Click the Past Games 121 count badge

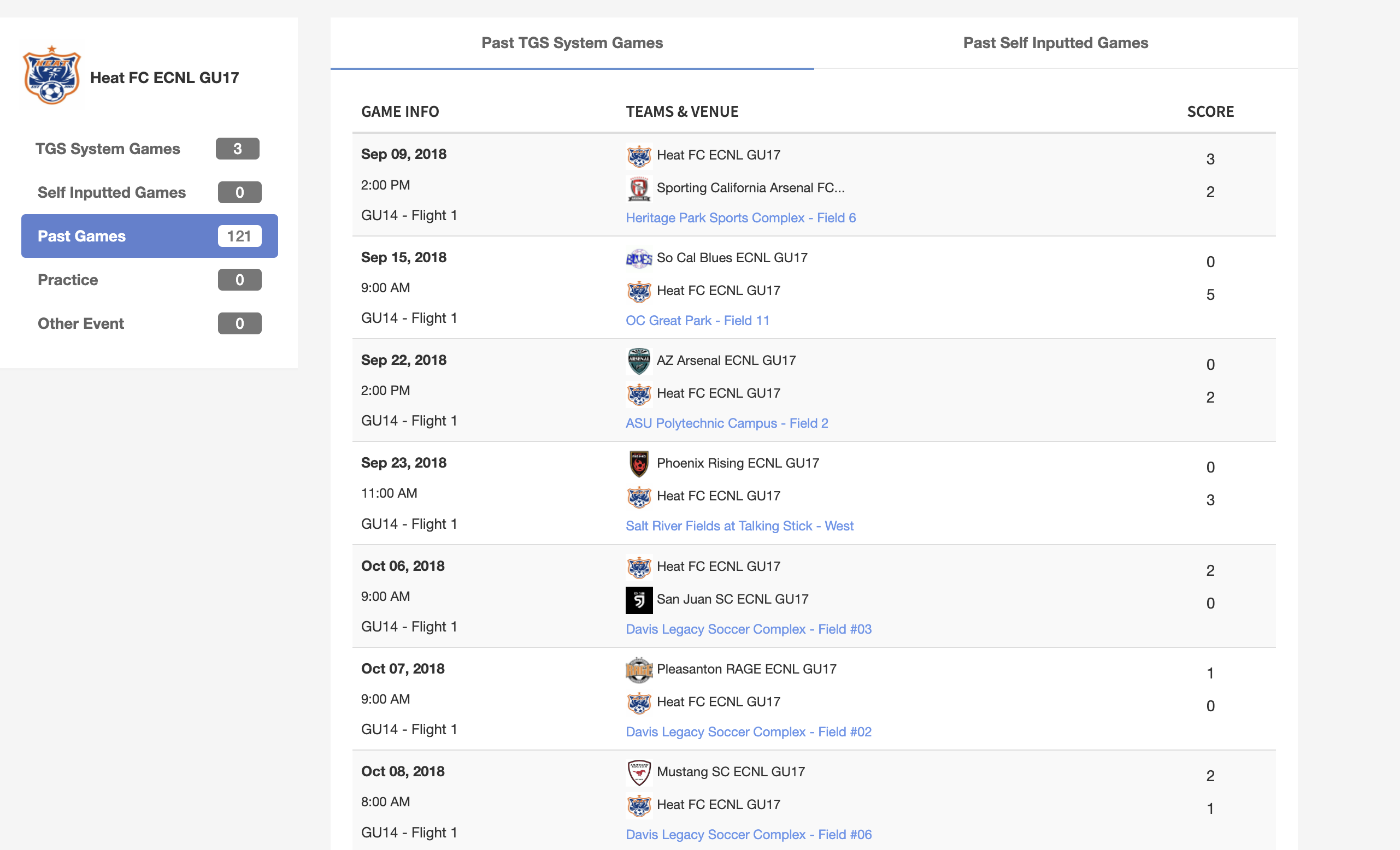coord(239,237)
